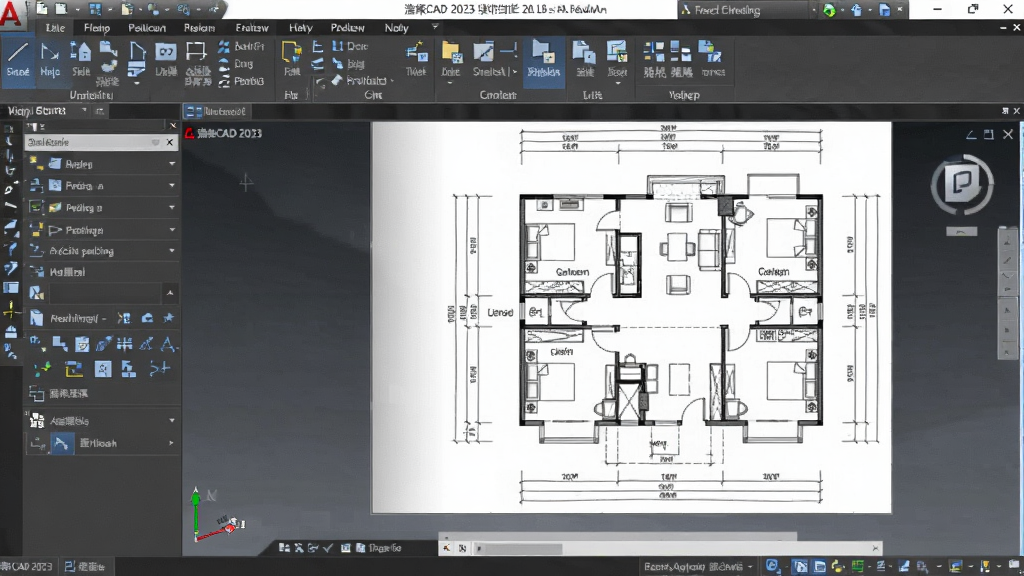Expand the "Pesbiya" palette row dropdown
This screenshot has width=1024, height=576.
pyautogui.click(x=172, y=230)
